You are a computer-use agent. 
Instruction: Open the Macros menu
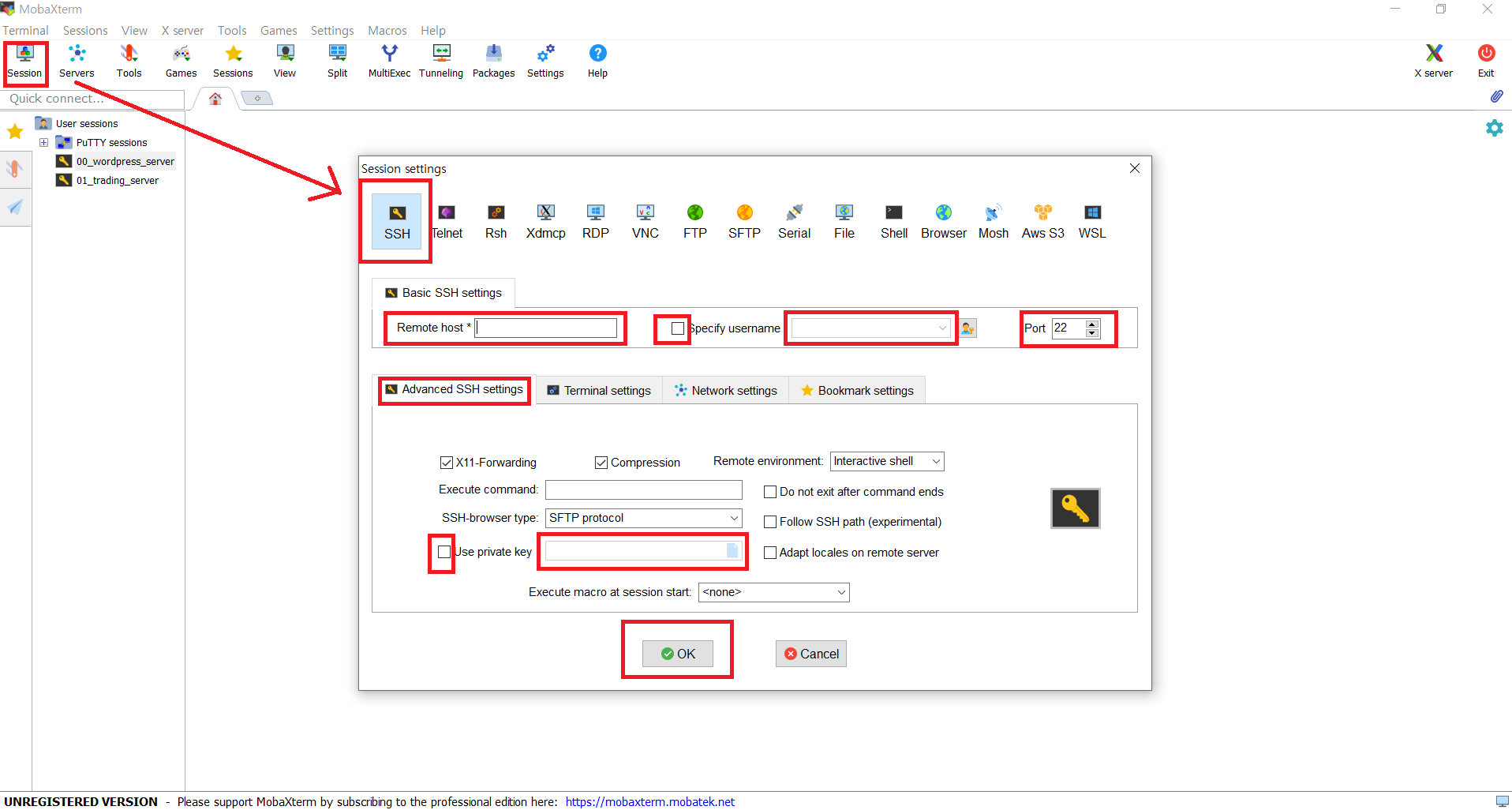pyautogui.click(x=387, y=30)
